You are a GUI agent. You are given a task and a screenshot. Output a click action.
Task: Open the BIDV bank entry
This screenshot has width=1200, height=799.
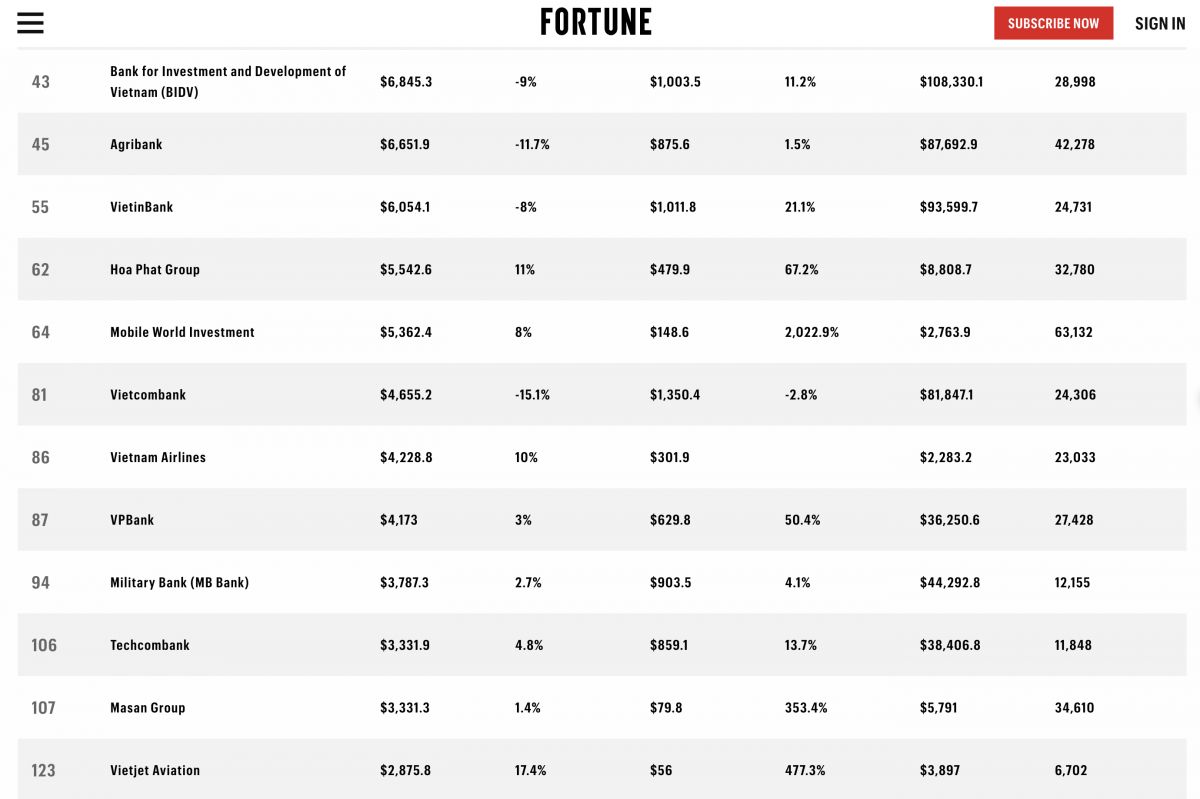pos(228,82)
